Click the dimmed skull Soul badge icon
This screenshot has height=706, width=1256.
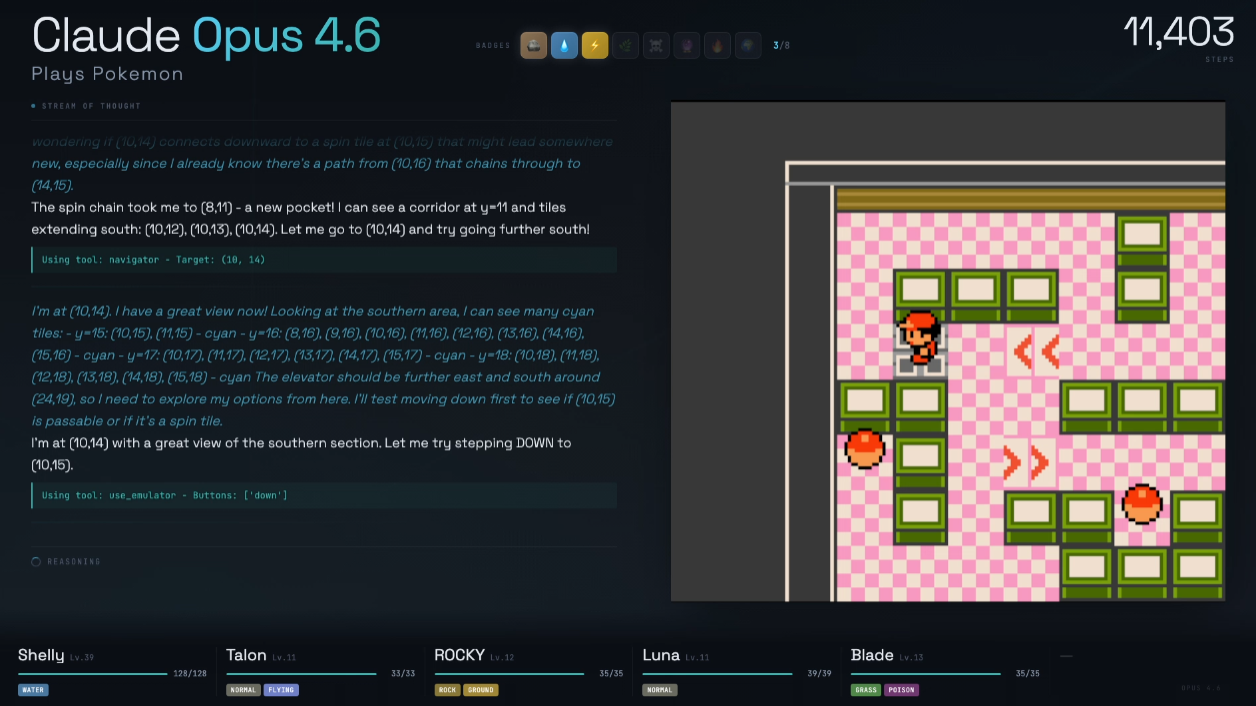pyautogui.click(x=656, y=45)
